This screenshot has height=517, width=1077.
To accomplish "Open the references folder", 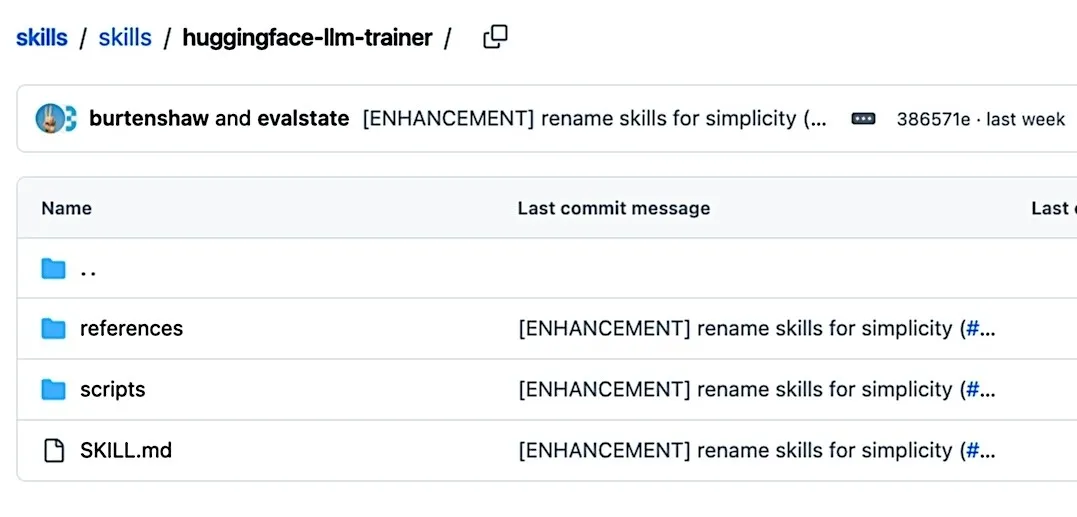I will (131, 329).
